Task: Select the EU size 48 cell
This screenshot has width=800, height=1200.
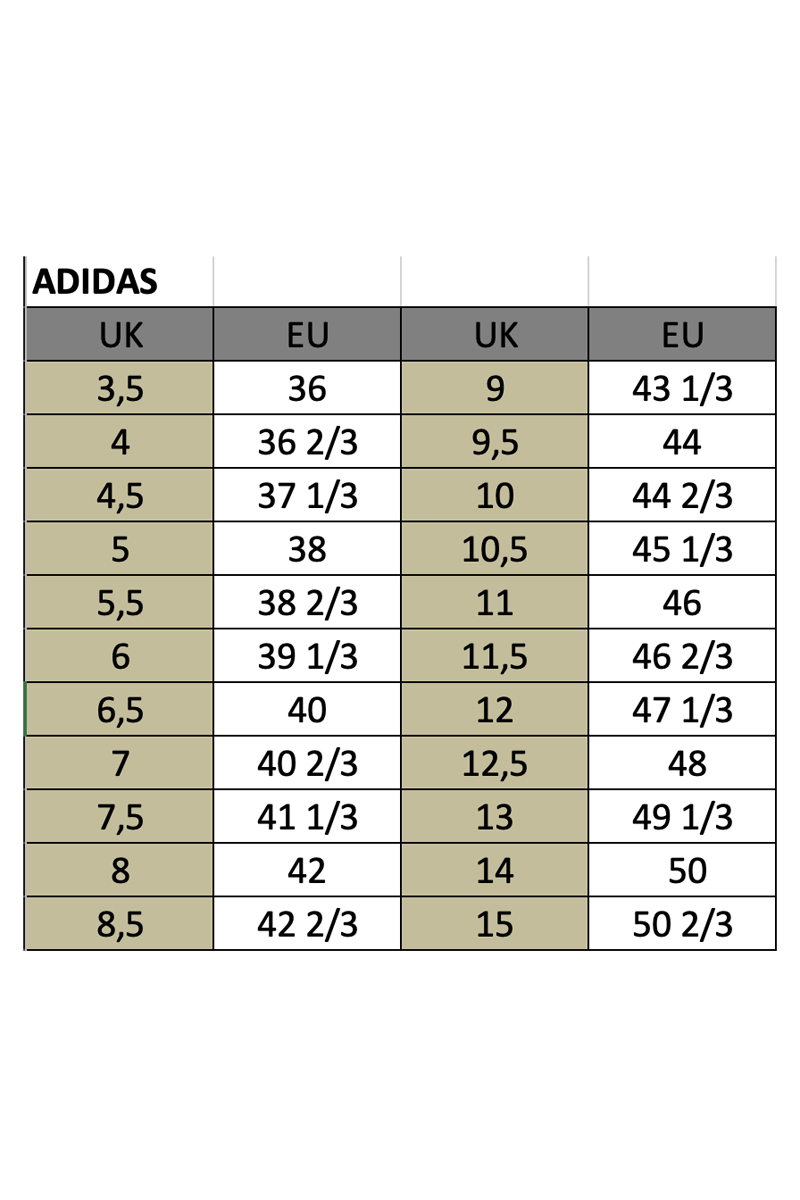Action: 682,764
